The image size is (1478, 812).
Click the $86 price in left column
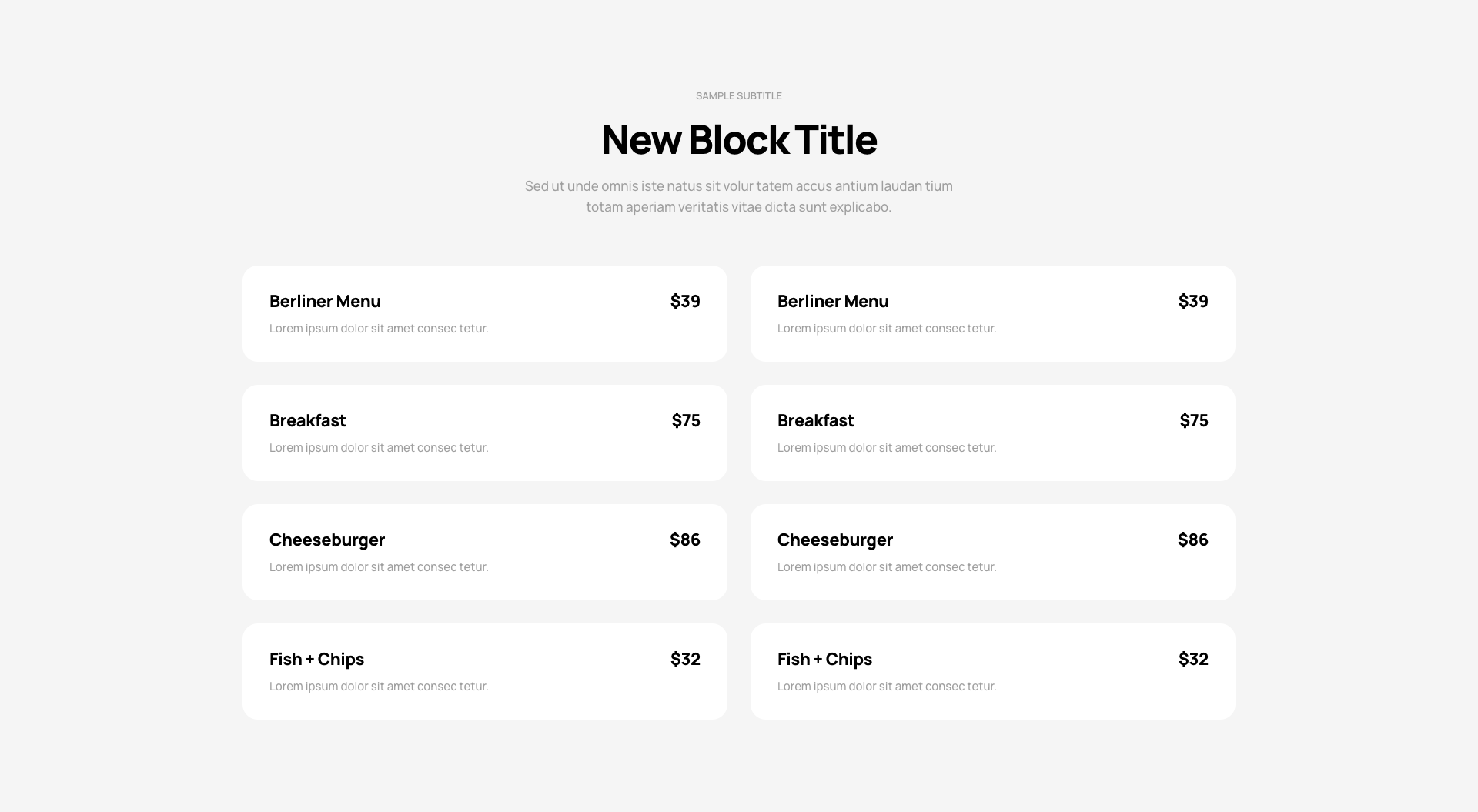(x=685, y=540)
